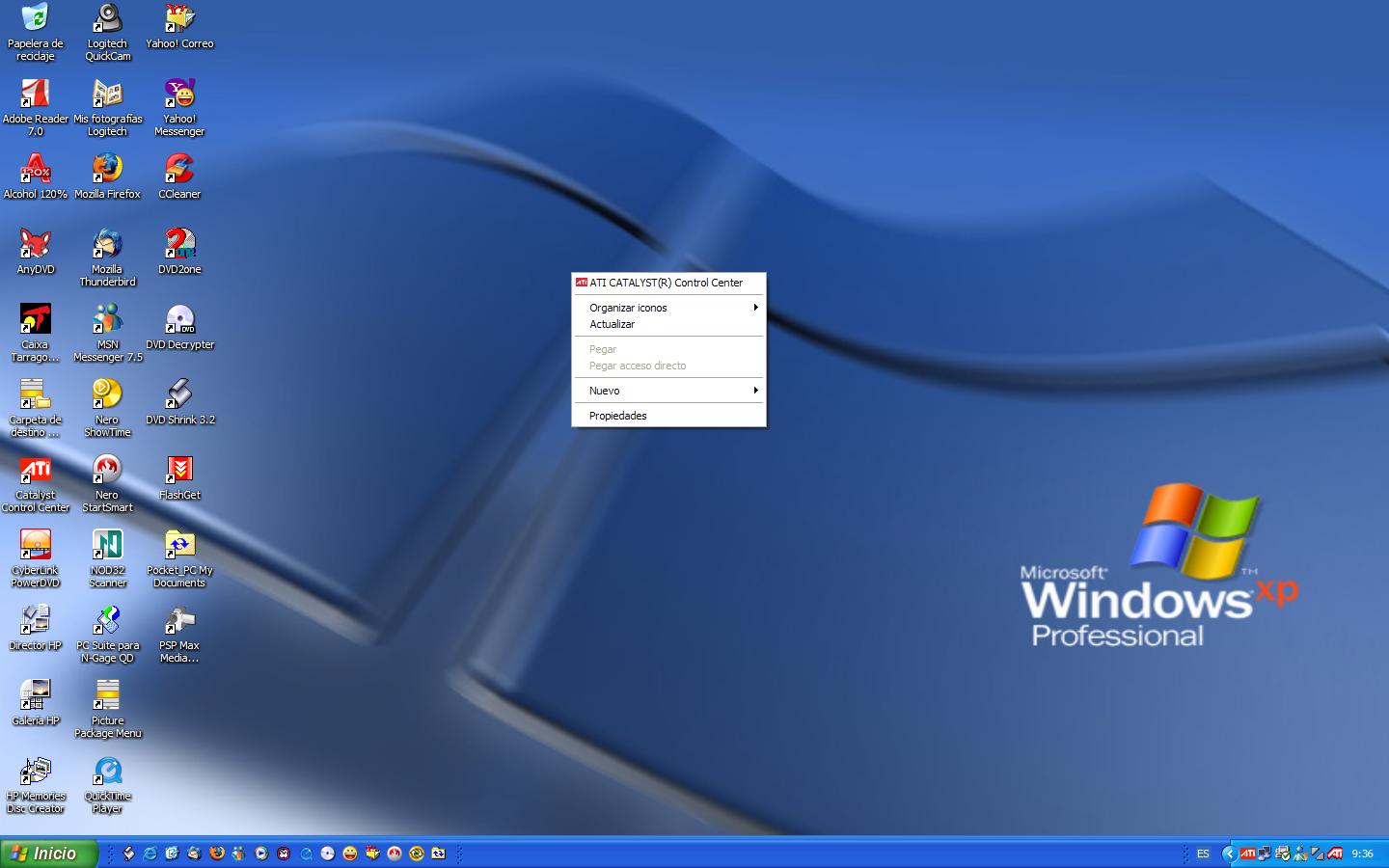Click the ES language indicator in taskbar
Viewport: 1389px width, 868px height.
click(1203, 854)
